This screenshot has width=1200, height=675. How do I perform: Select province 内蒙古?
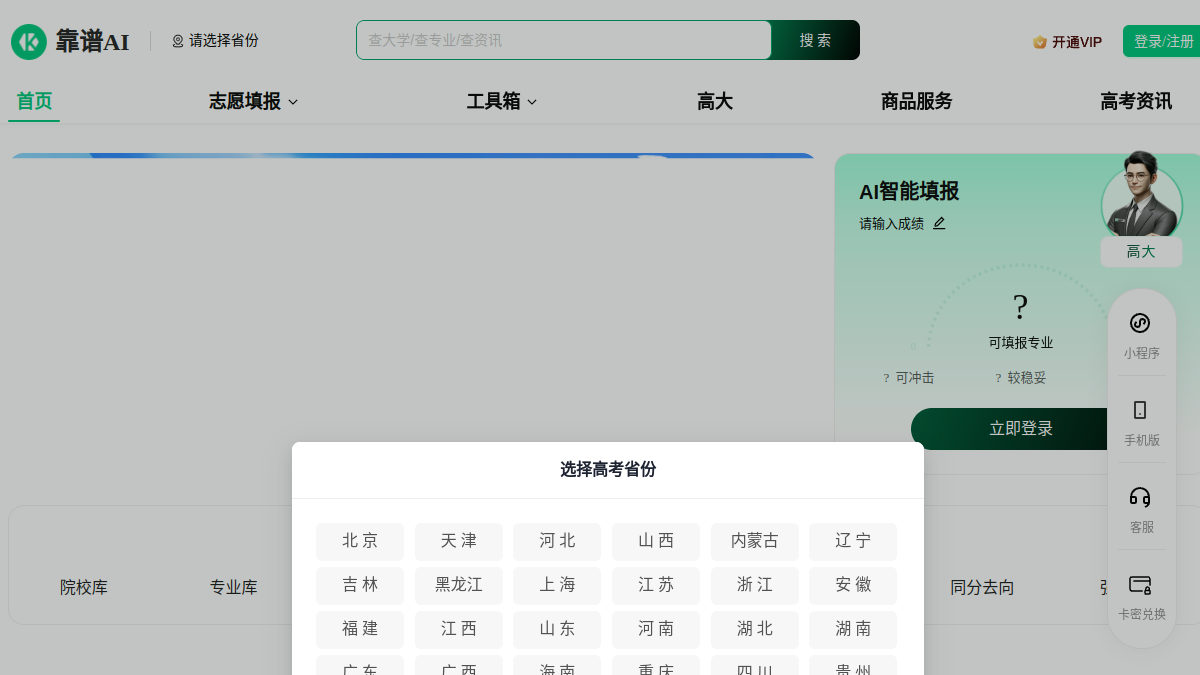755,541
